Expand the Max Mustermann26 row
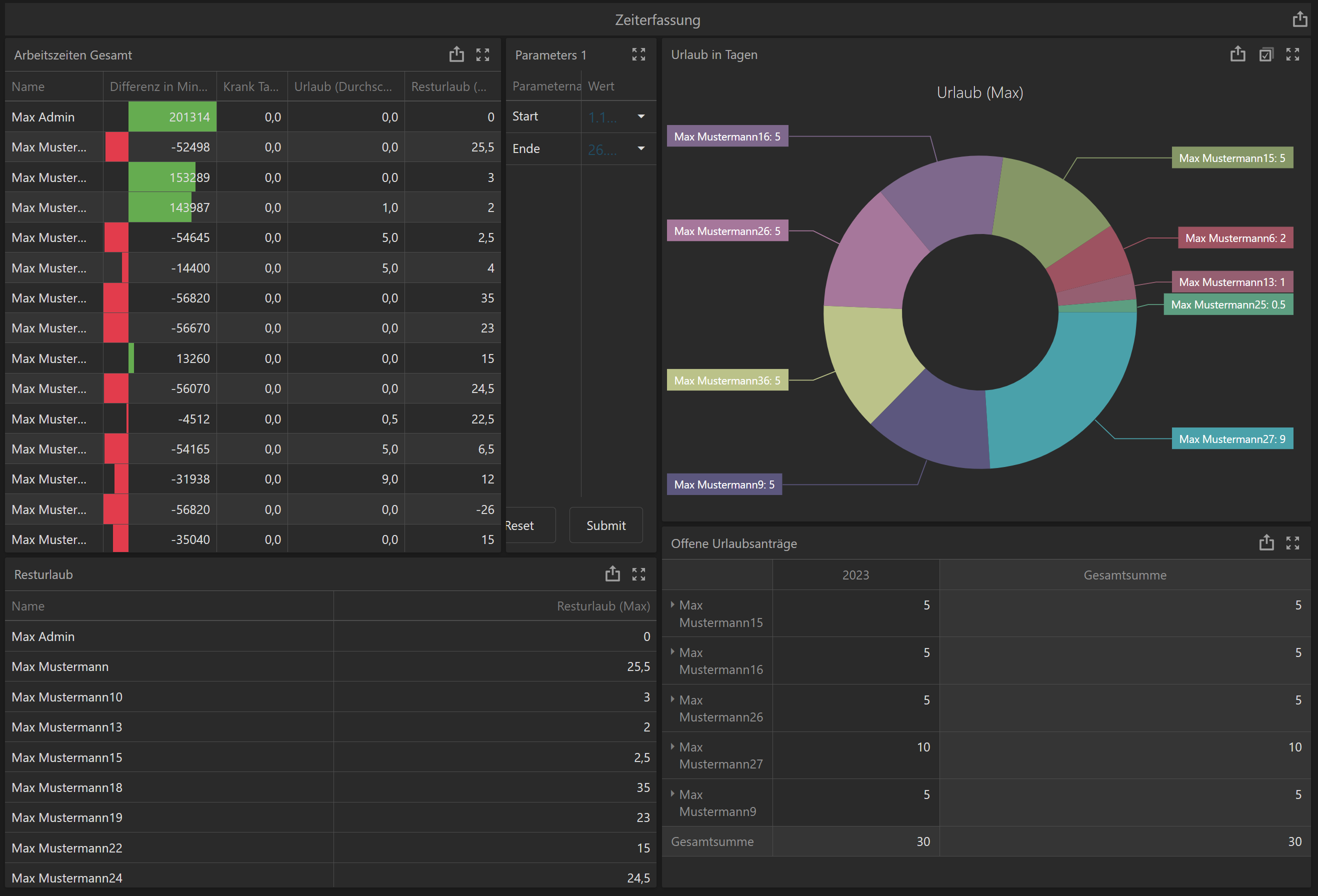 coord(672,699)
